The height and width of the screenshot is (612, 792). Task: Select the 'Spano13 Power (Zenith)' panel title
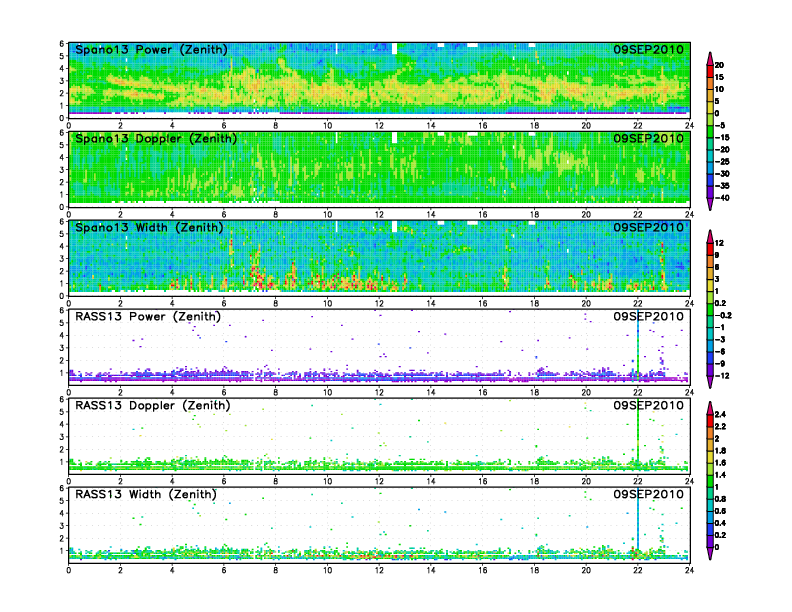[150, 50]
